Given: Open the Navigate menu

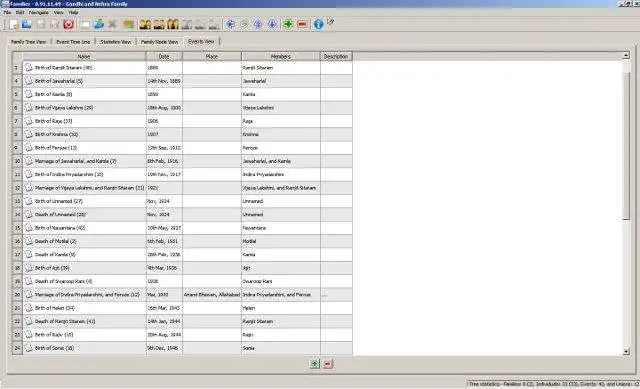Looking at the screenshot, I should [x=39, y=13].
